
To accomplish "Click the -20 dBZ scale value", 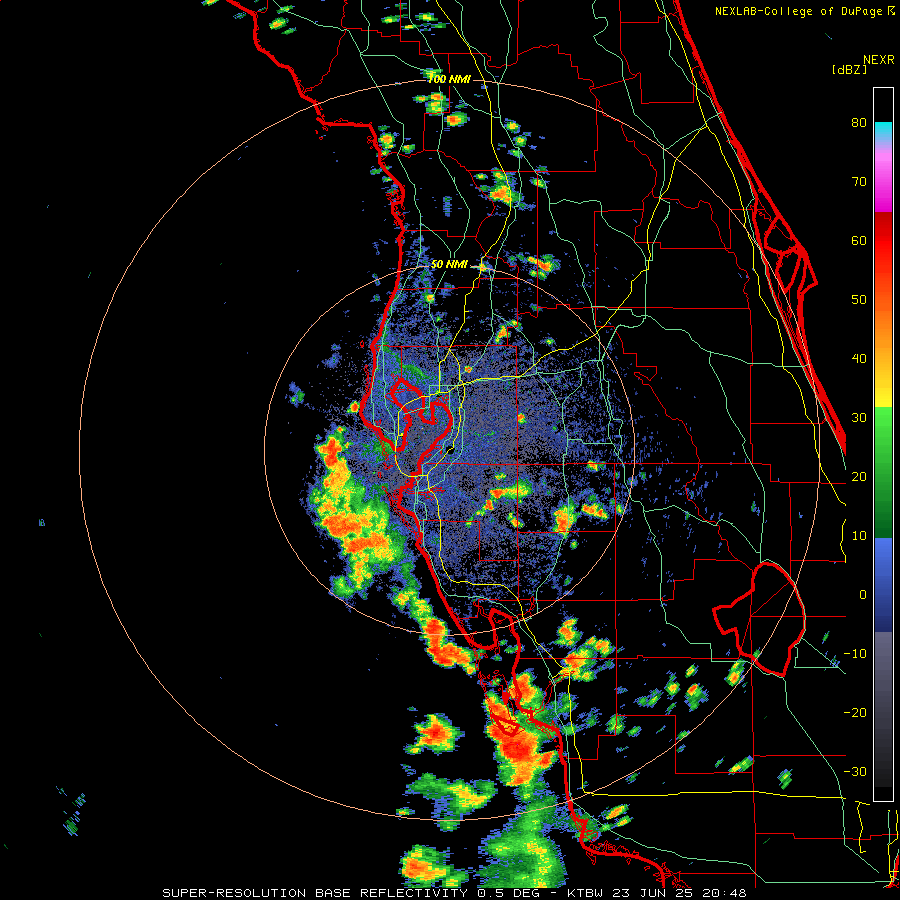I will pos(855,712).
